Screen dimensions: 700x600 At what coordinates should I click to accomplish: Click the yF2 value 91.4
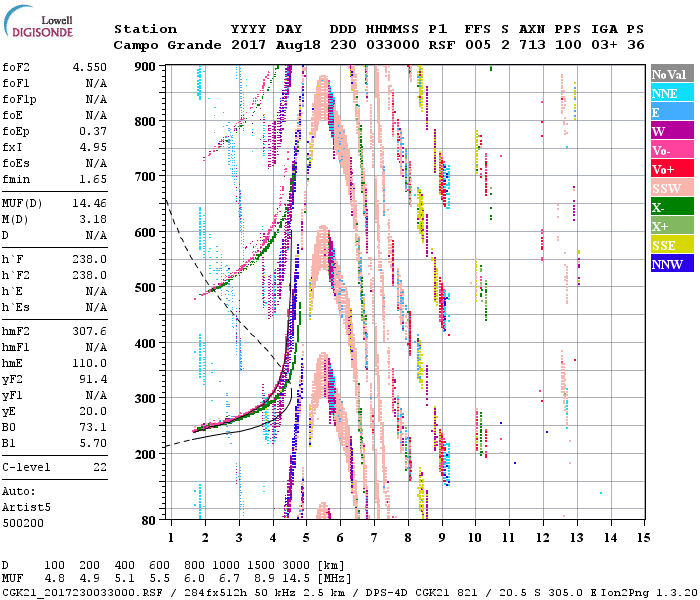click(93, 379)
